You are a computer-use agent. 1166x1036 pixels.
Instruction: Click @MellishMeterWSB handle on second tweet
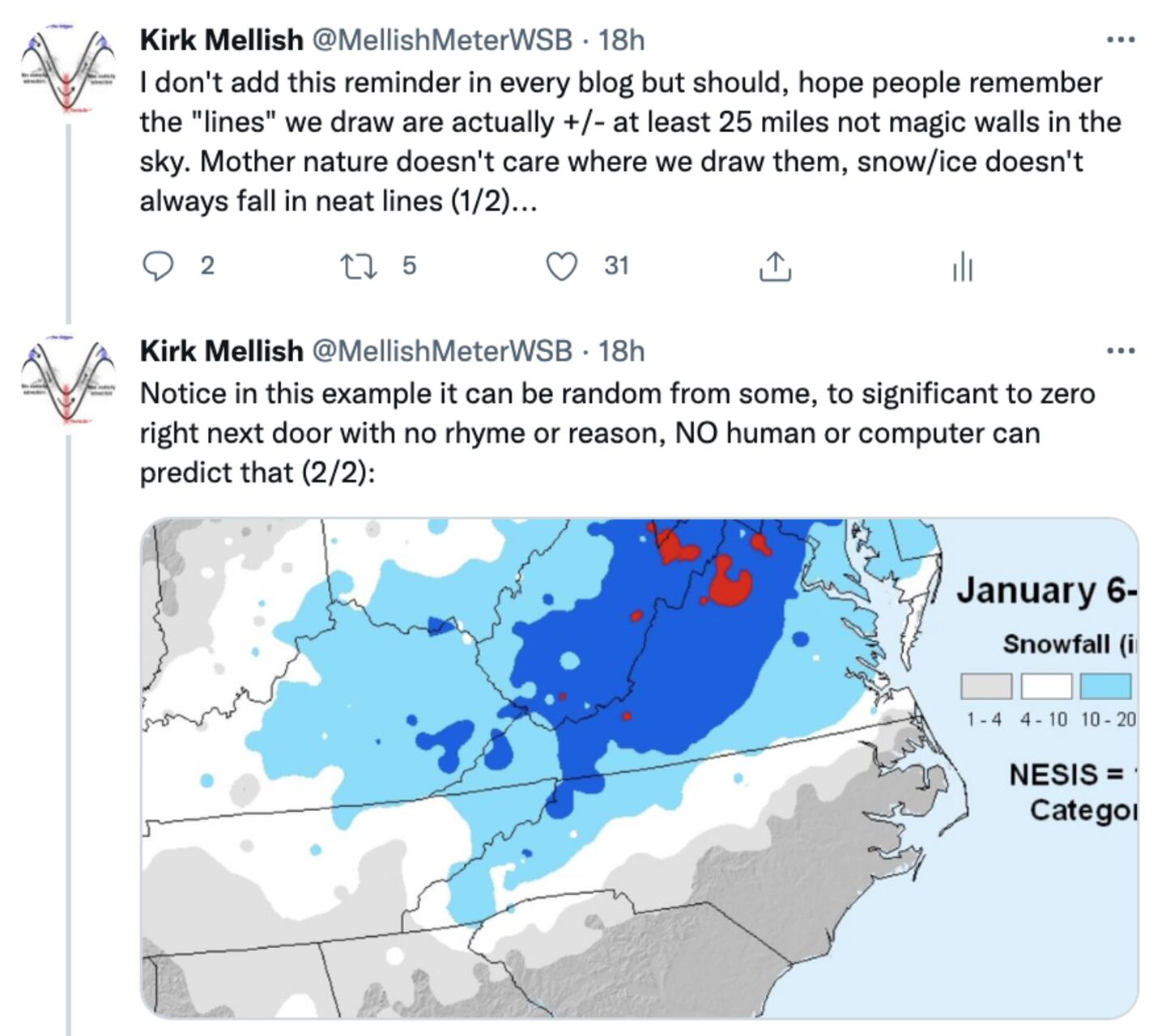tap(442, 350)
